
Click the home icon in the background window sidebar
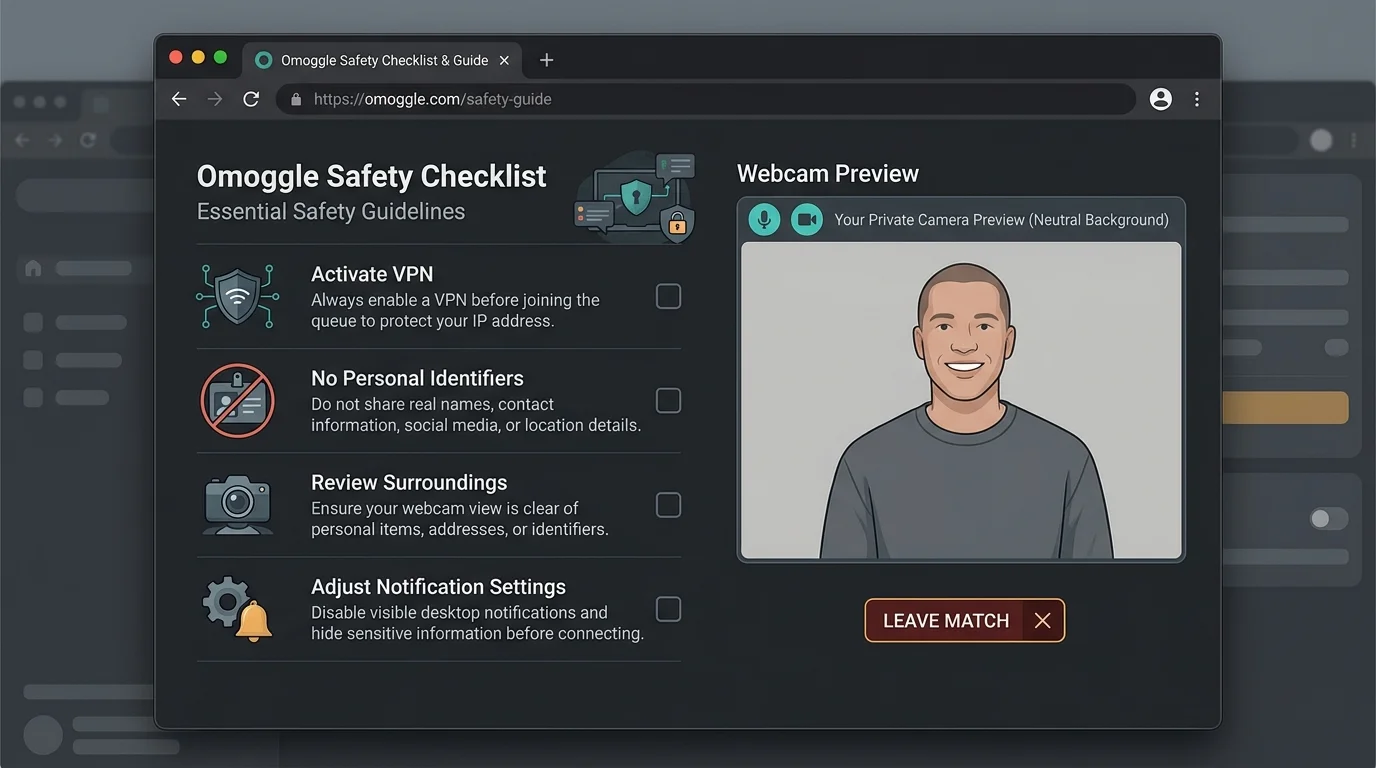pyautogui.click(x=33, y=268)
